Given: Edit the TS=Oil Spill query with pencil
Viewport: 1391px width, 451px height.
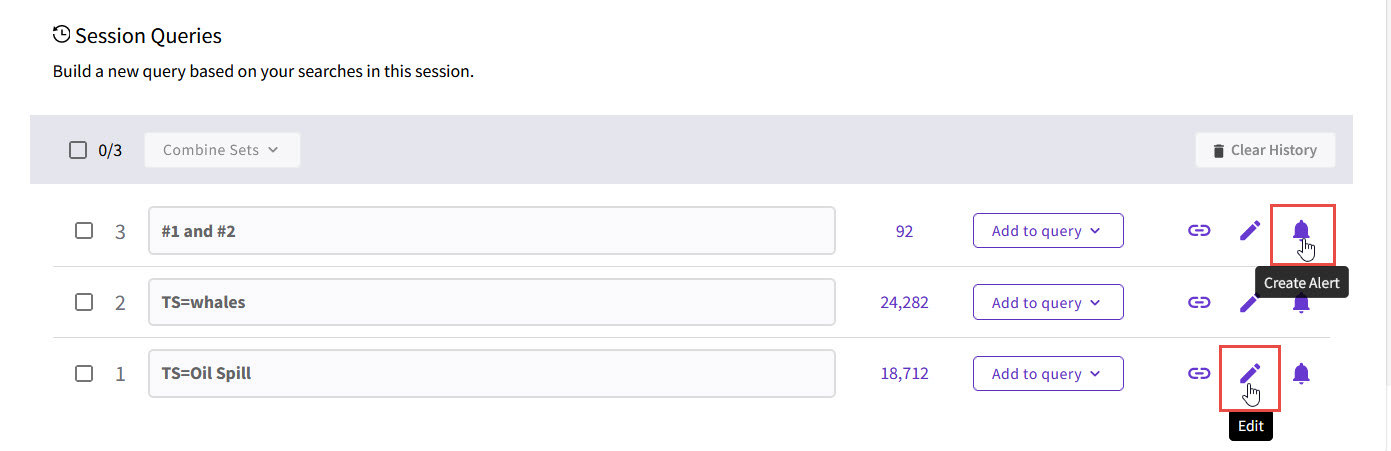Looking at the screenshot, I should click(1249, 374).
